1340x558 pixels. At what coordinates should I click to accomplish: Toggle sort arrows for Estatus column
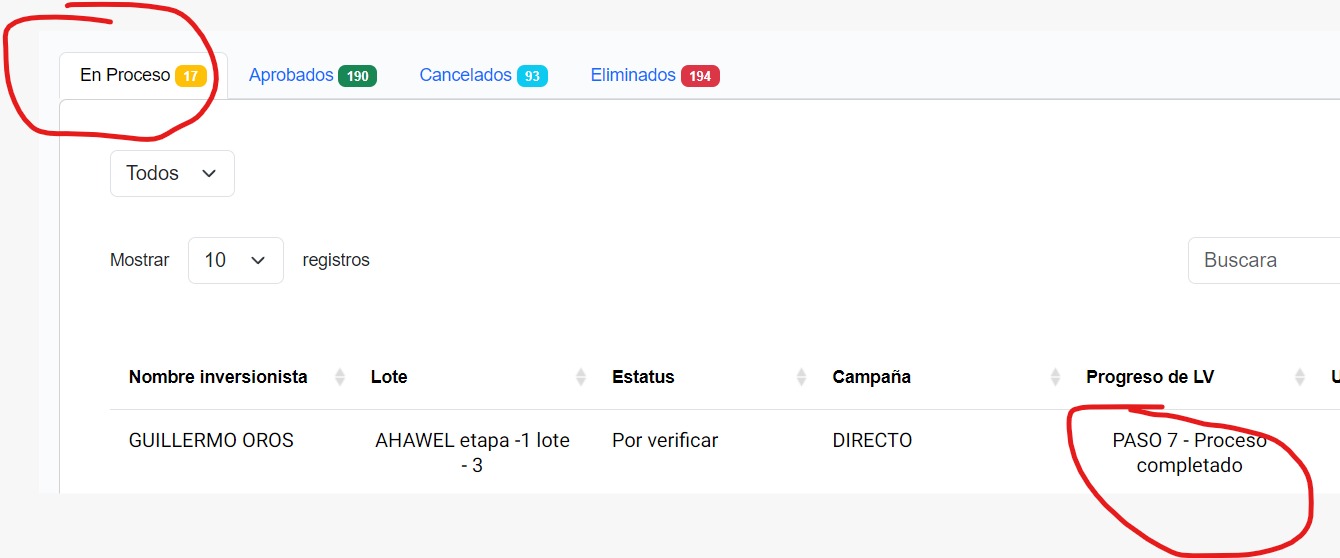pyautogui.click(x=801, y=377)
